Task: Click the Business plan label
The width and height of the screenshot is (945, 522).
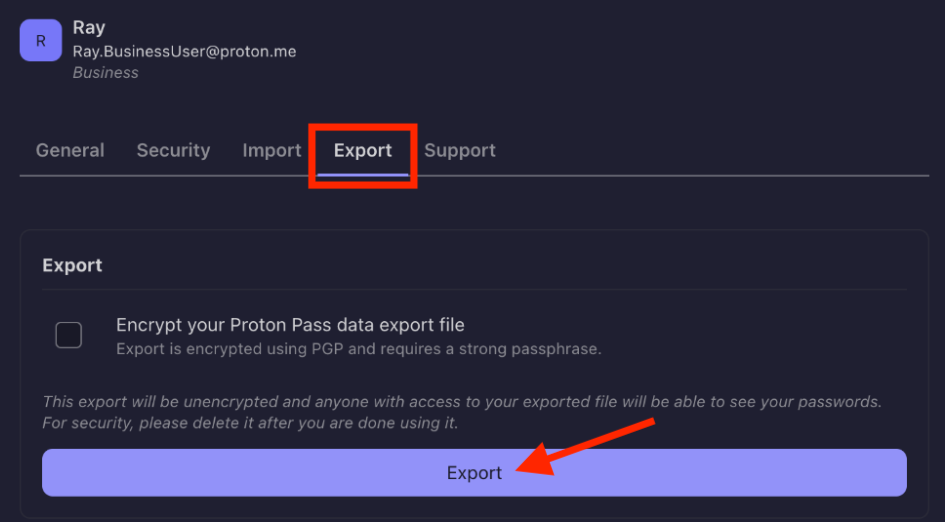Action: [x=105, y=73]
